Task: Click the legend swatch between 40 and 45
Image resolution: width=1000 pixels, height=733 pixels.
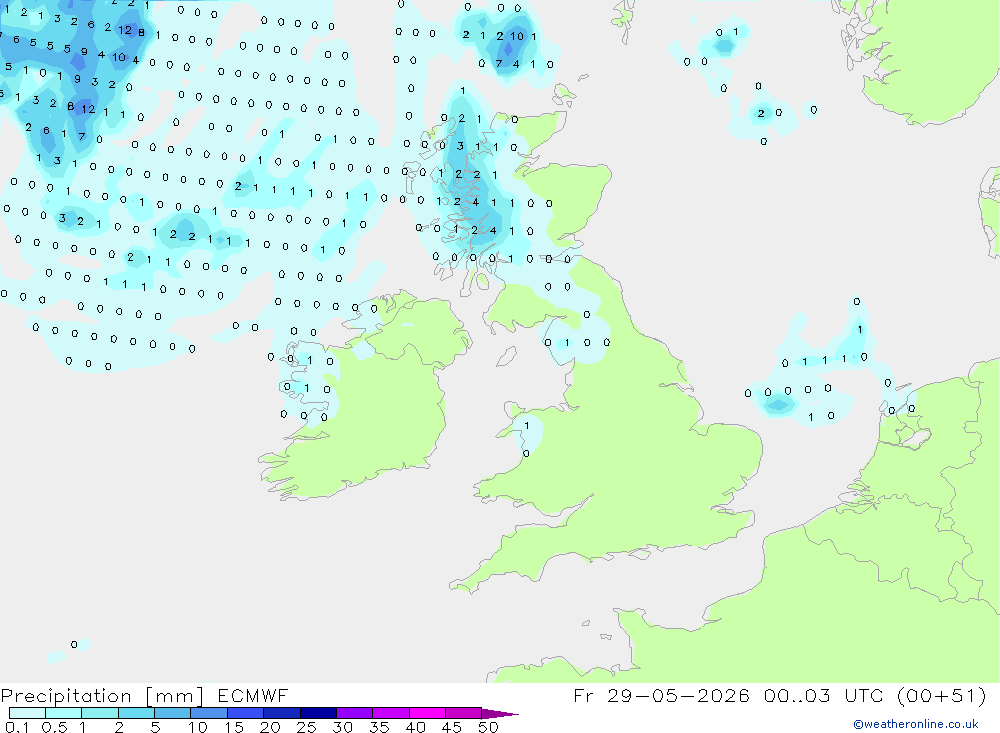Action: (x=427, y=713)
